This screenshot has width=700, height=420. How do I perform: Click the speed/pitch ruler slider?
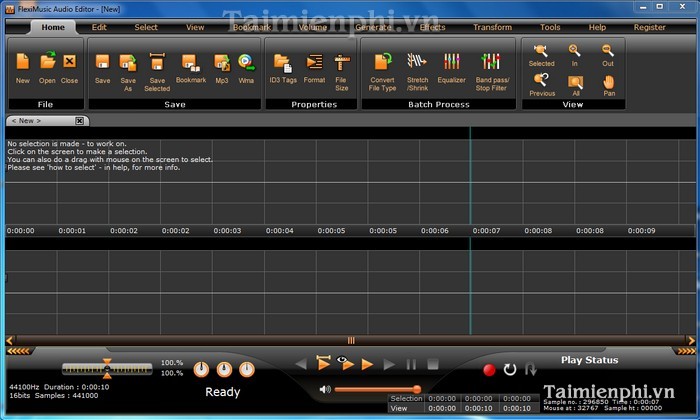point(107,369)
